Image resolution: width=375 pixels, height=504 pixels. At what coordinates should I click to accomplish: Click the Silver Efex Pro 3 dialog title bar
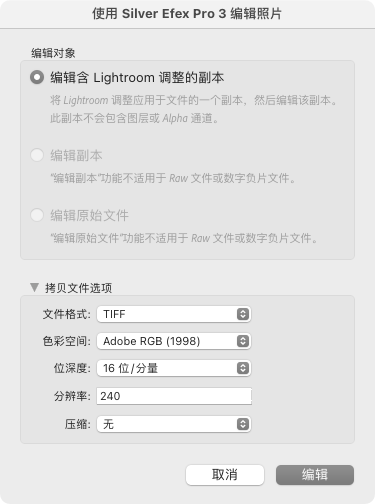point(187,14)
